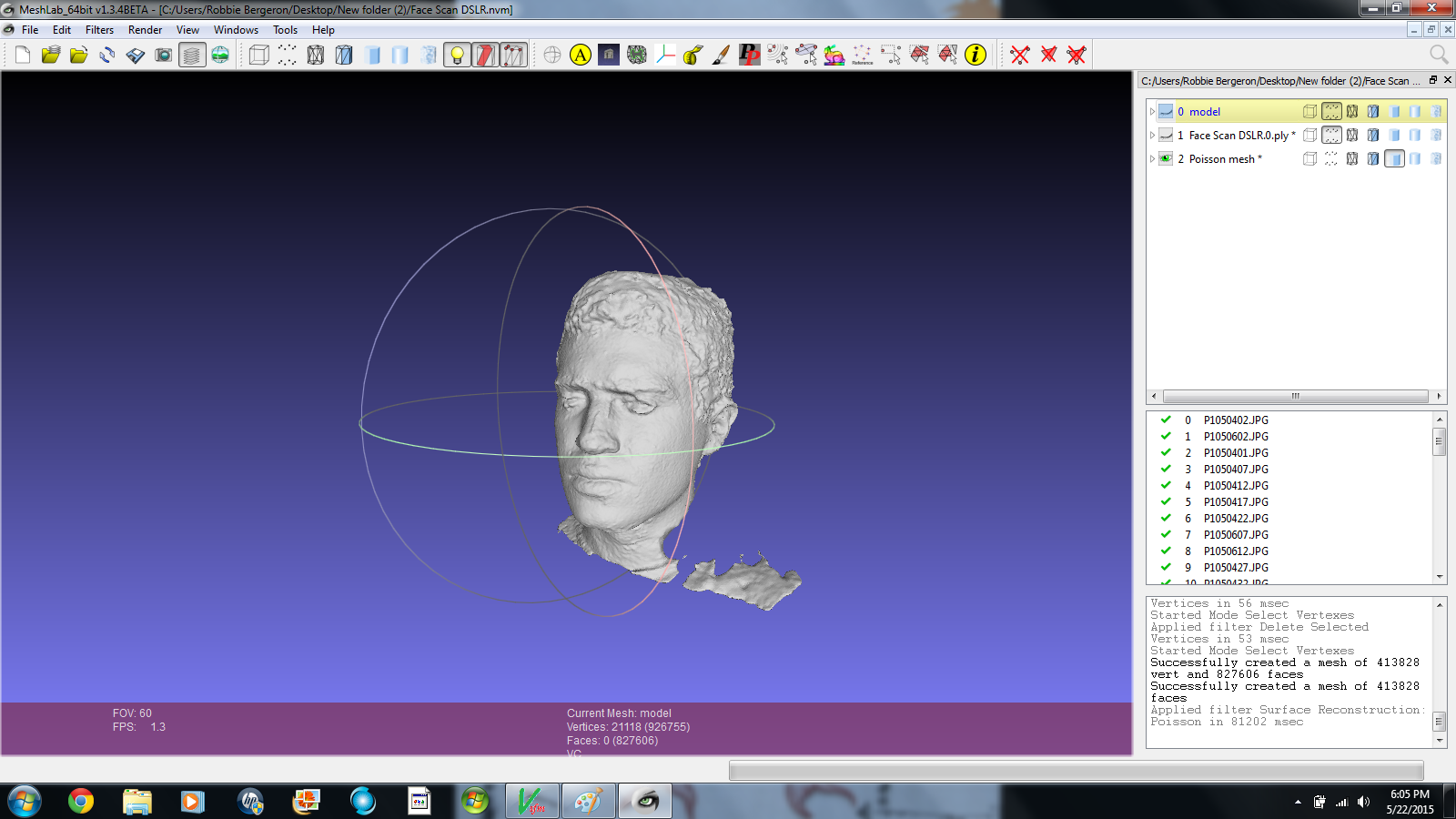Screen dimensions: 1456x819
Task: Toggle visibility eye of Poisson mesh layer
Action: pos(1166,158)
